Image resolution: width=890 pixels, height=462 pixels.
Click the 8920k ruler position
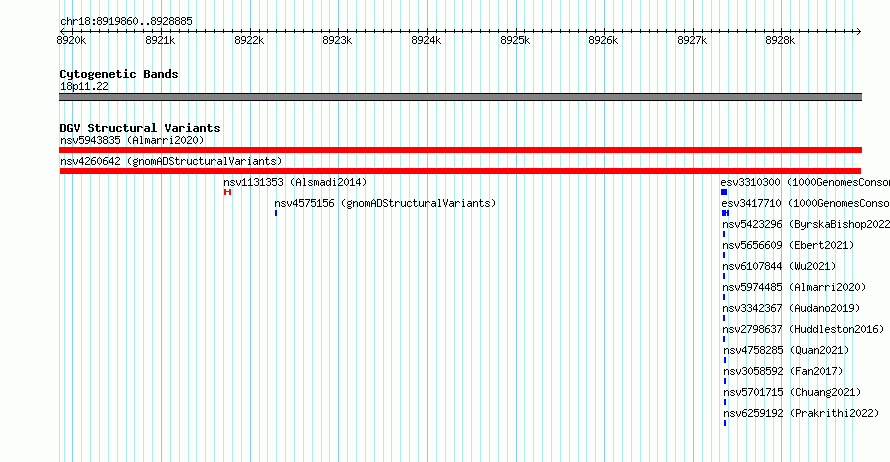tap(72, 40)
